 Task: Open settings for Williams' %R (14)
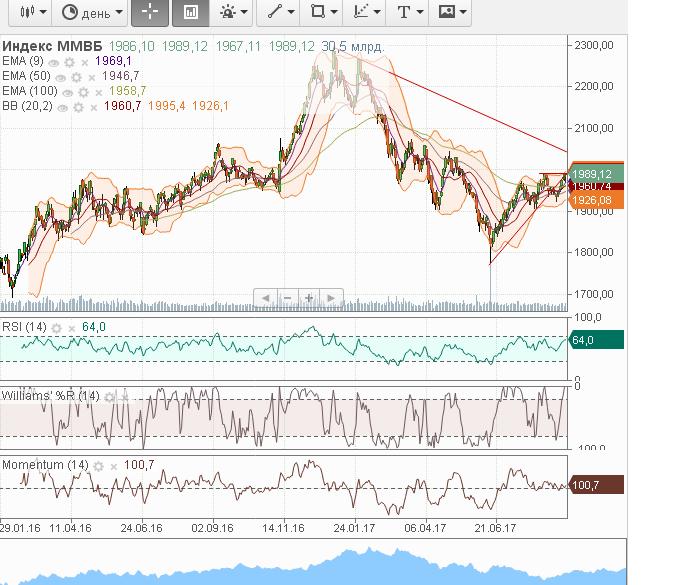(110, 397)
